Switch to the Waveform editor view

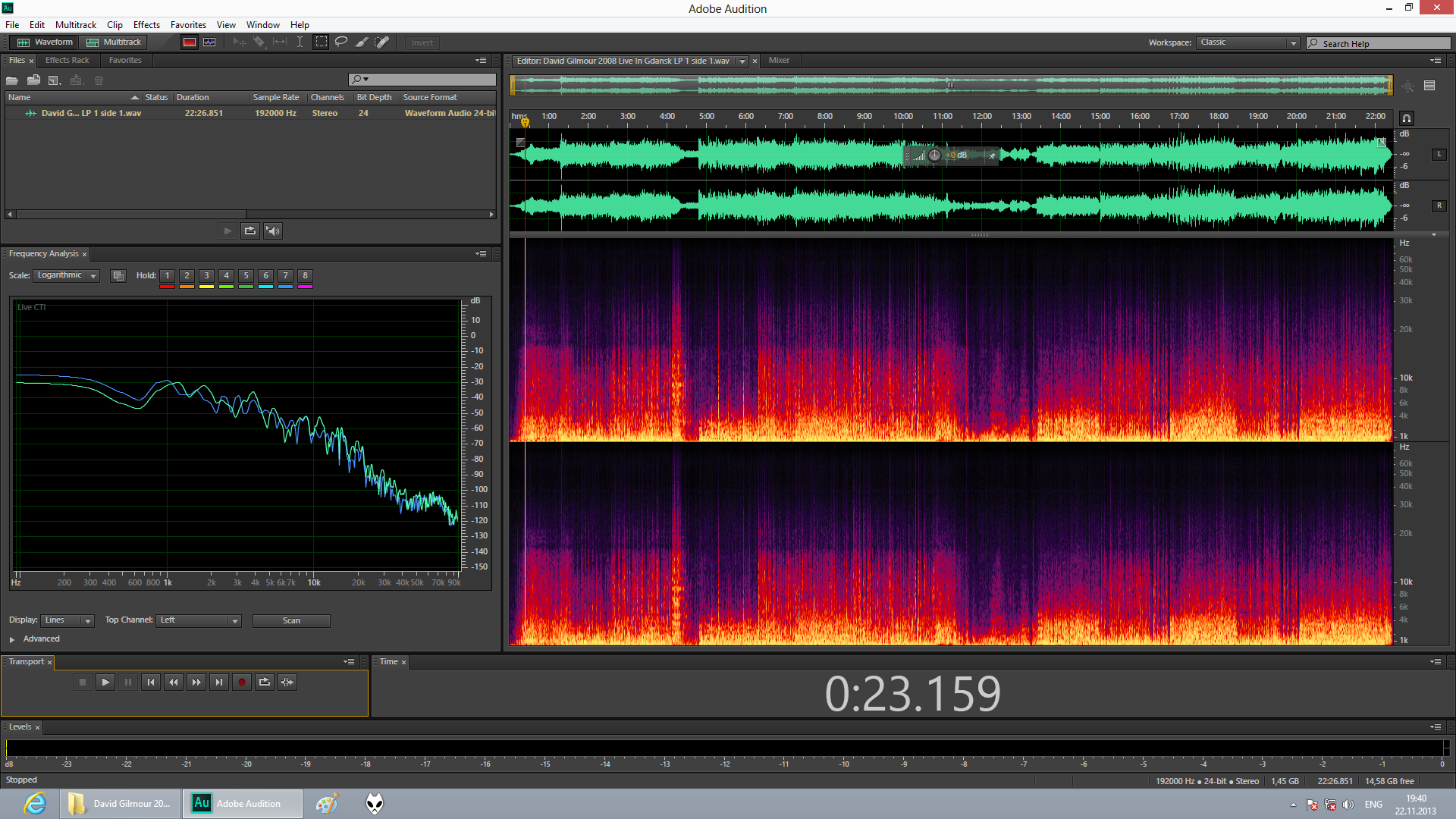[x=45, y=42]
